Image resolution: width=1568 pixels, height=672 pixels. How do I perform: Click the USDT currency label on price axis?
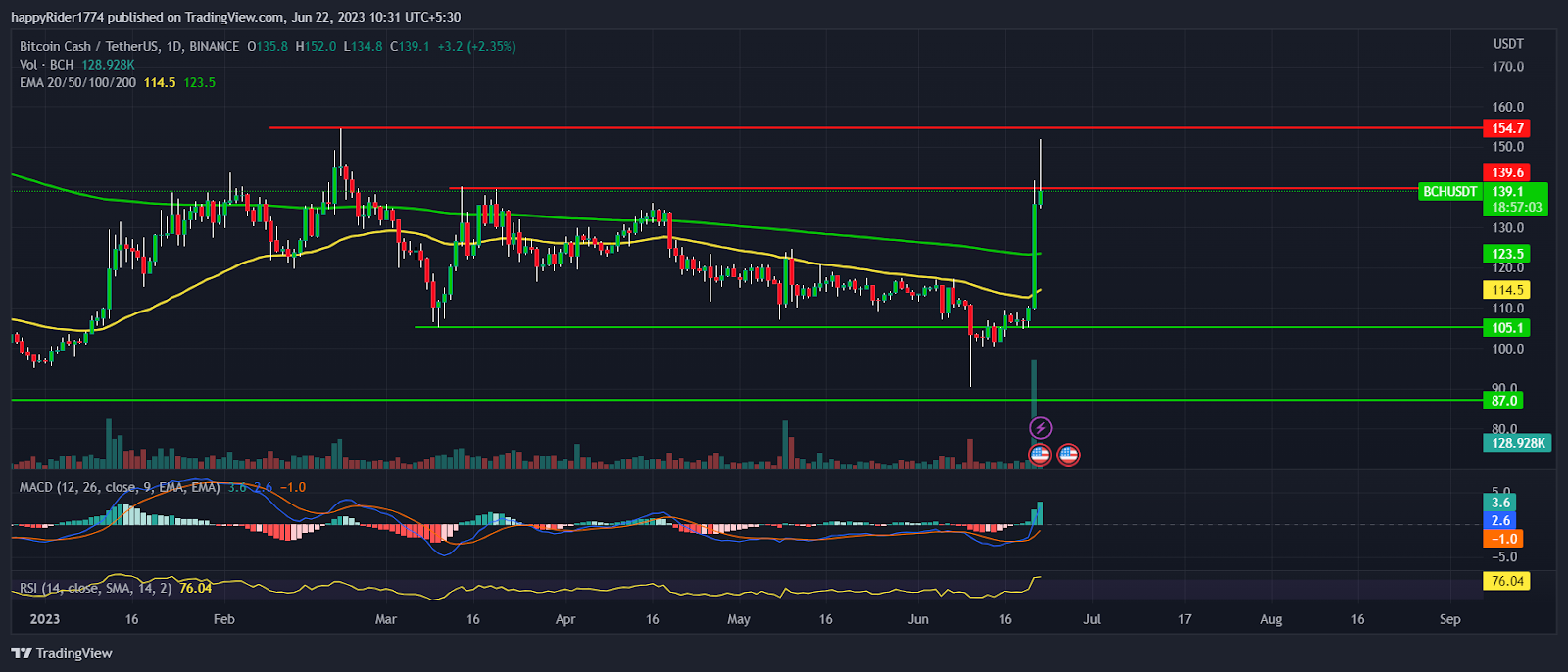(1508, 44)
